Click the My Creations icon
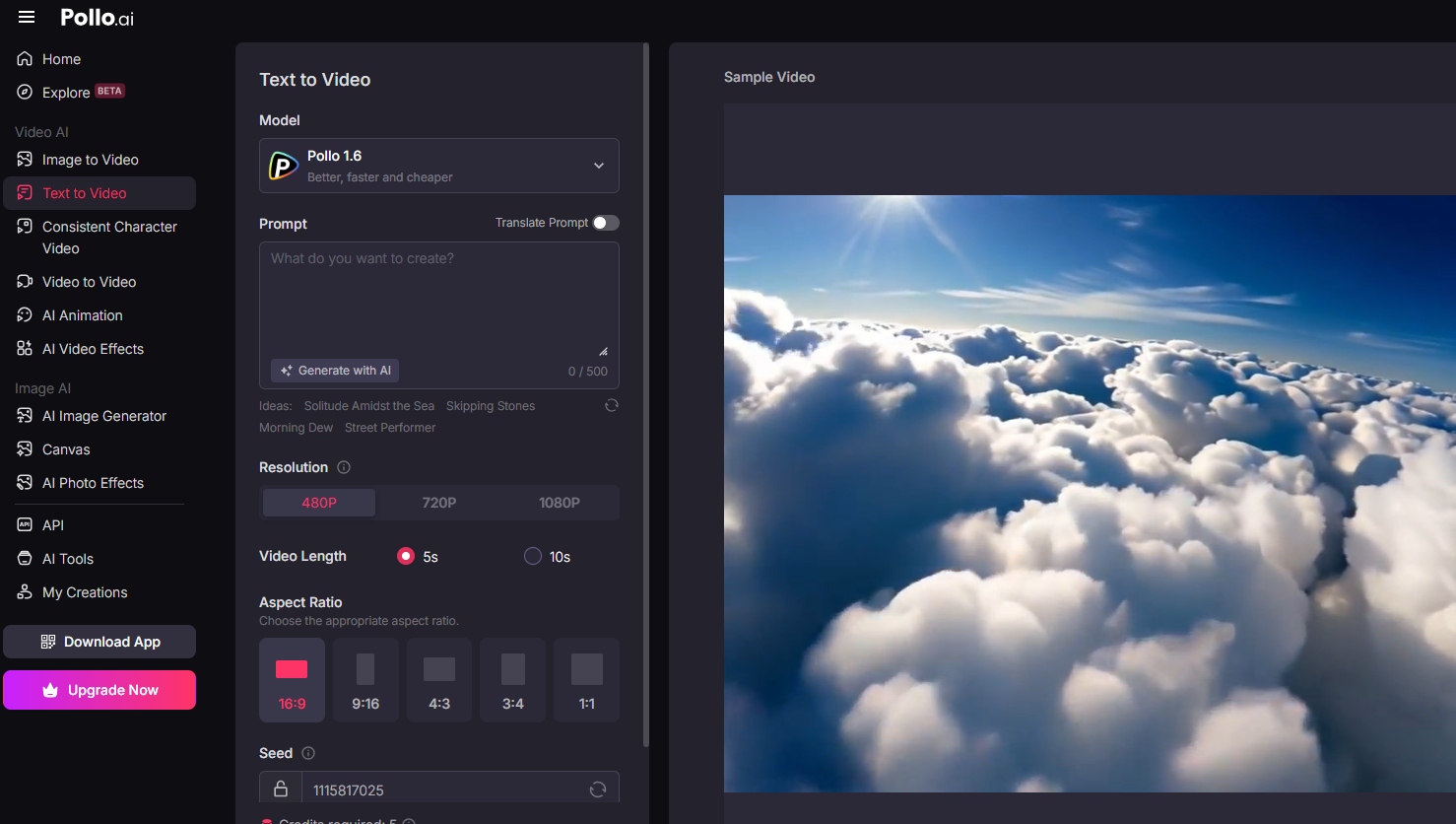 (25, 591)
